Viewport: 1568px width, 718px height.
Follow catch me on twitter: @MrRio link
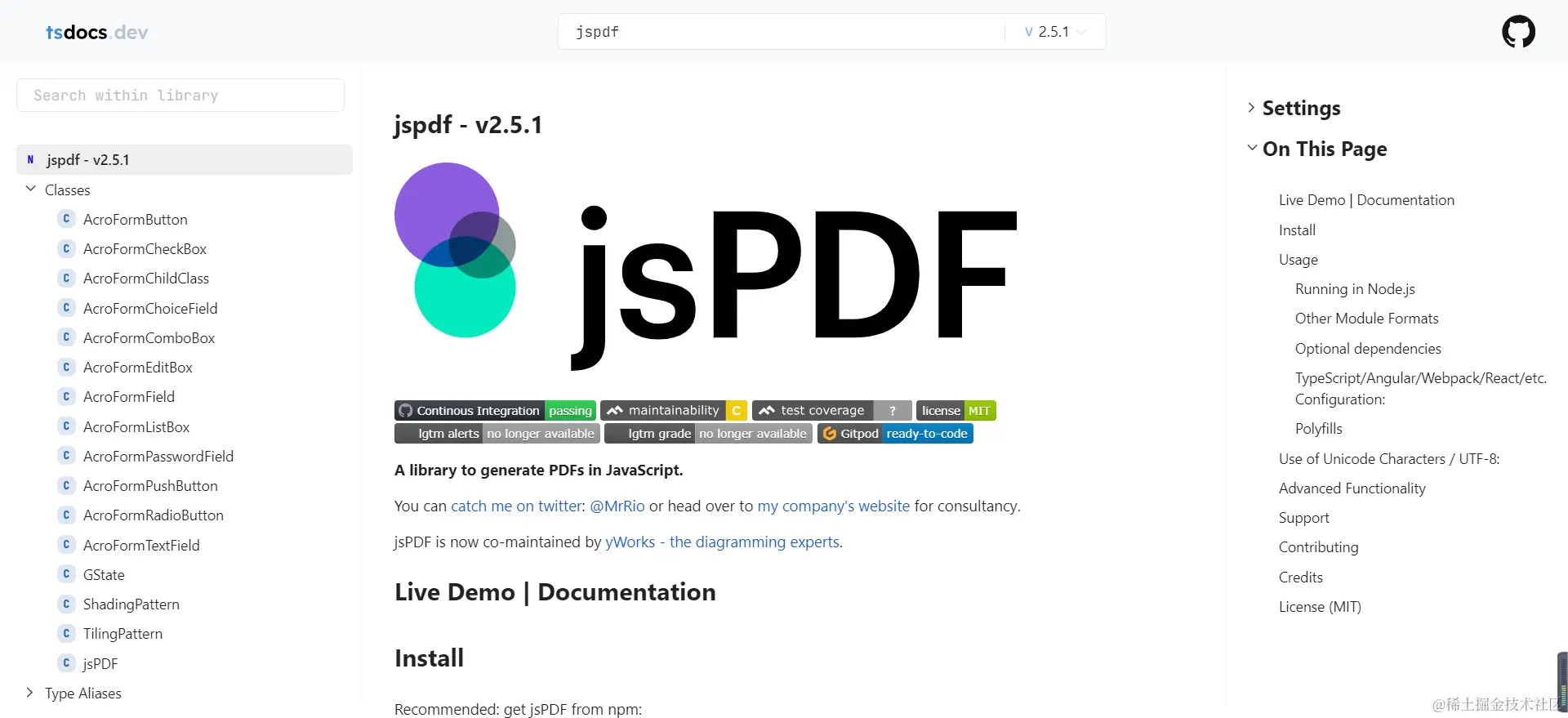tap(548, 506)
